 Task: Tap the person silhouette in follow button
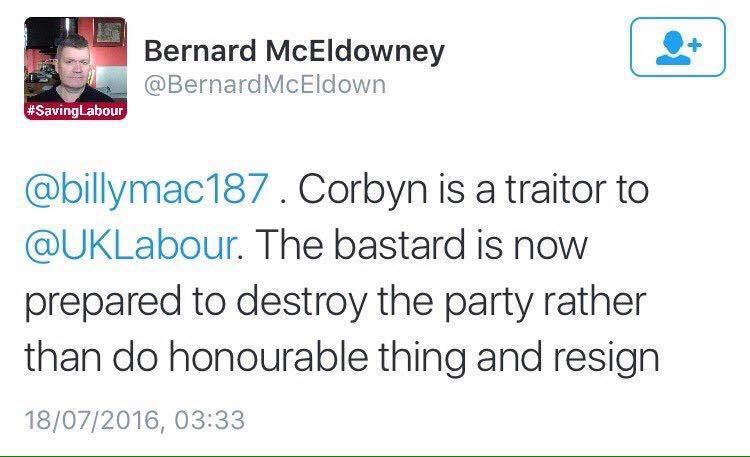(673, 48)
